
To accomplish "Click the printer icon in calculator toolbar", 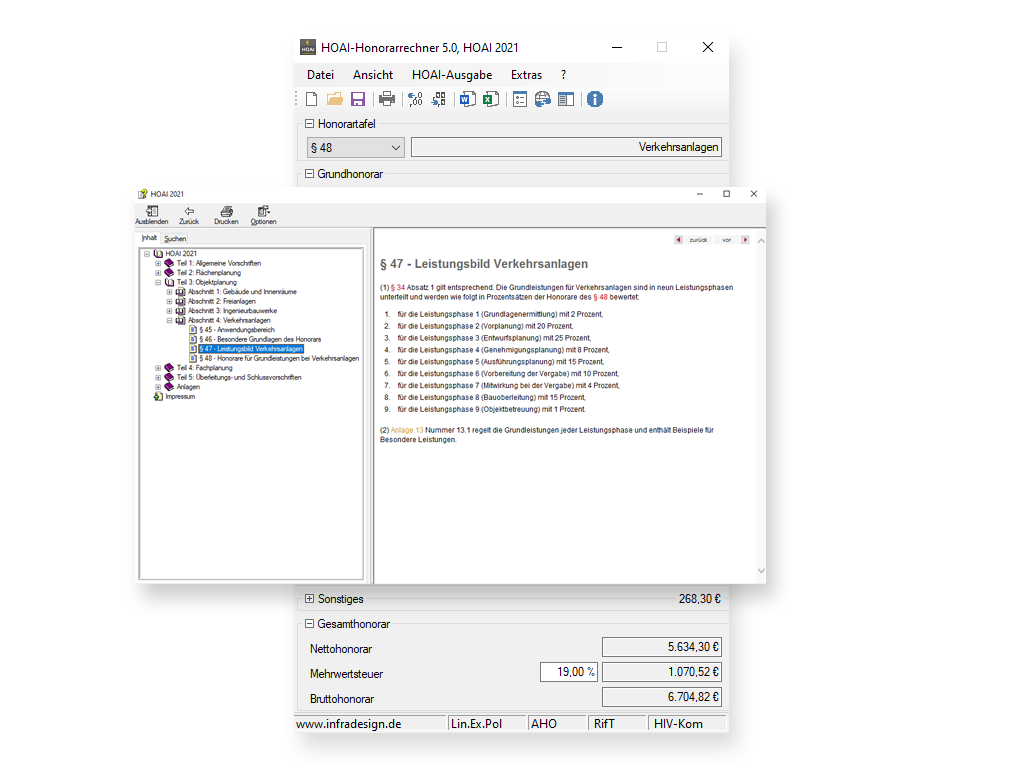I will point(386,99).
